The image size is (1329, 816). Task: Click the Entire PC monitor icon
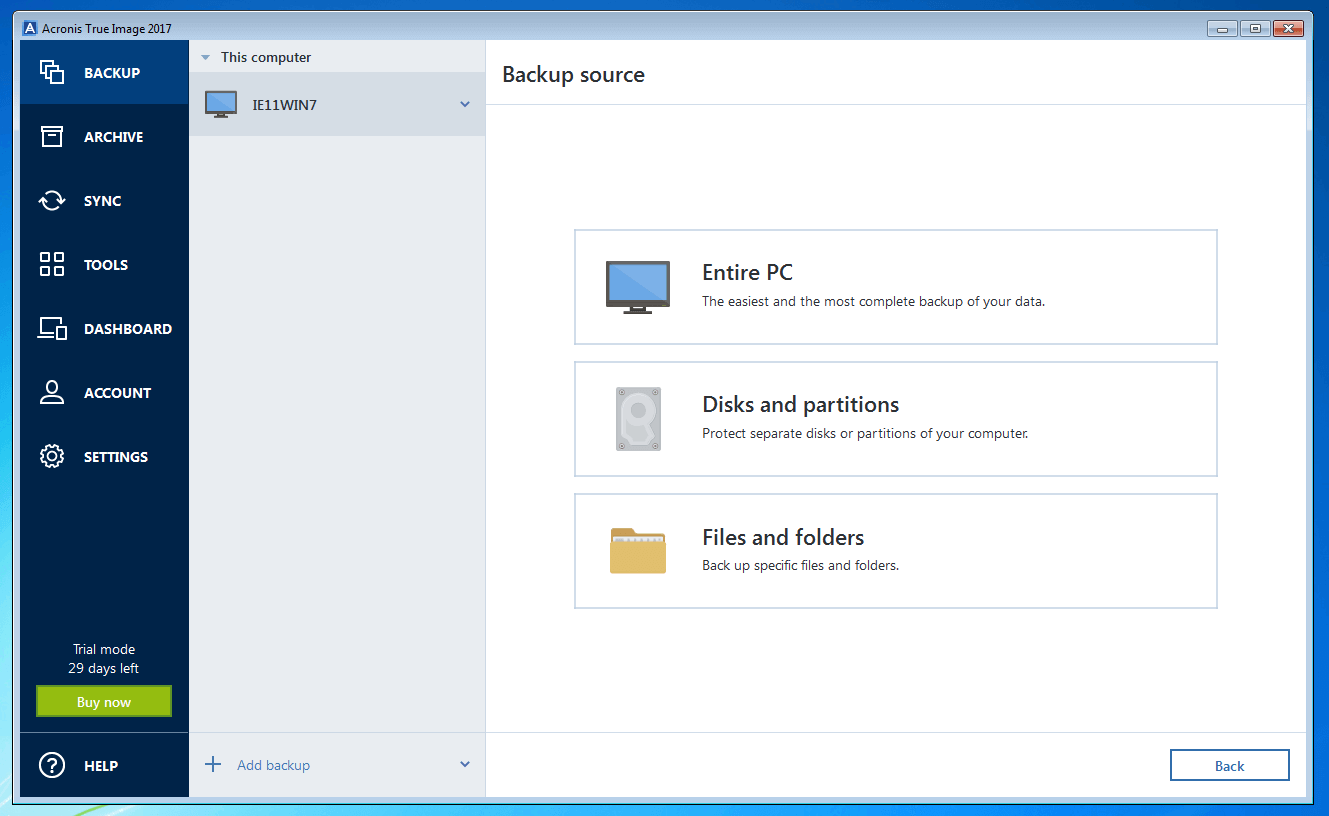[x=638, y=287]
